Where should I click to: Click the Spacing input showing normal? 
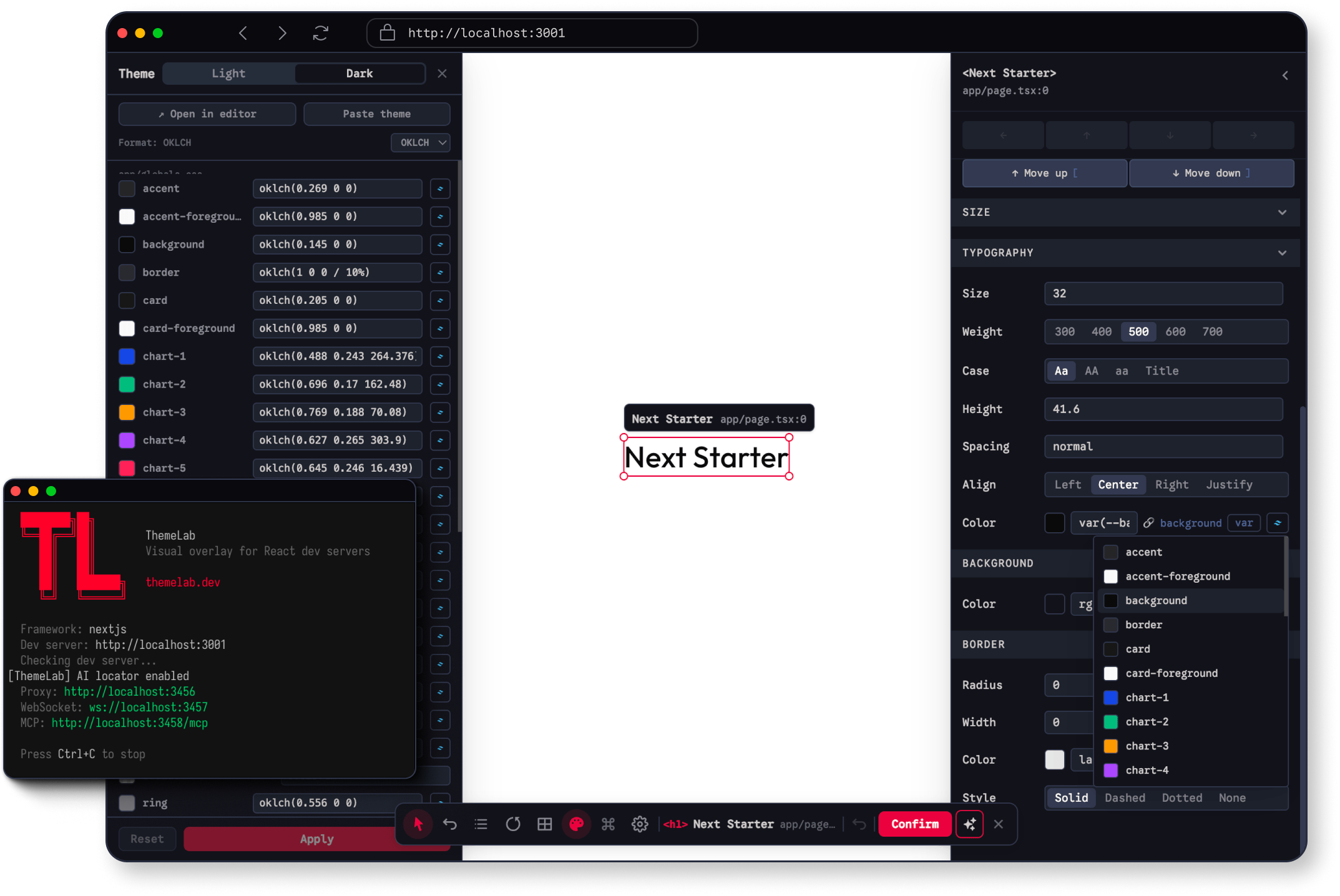tap(1163, 447)
